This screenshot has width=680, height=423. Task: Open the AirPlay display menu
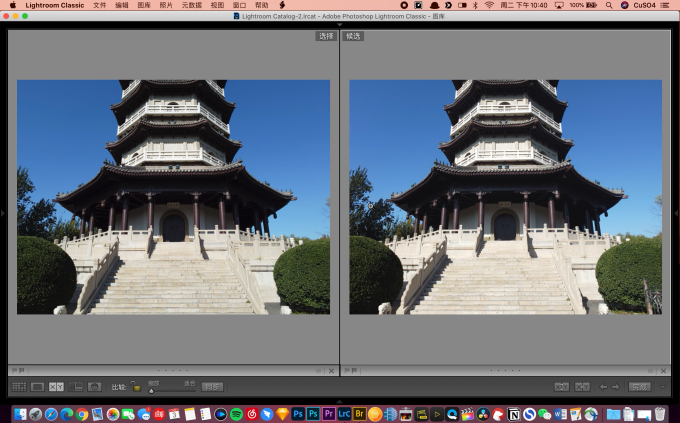tap(559, 5)
